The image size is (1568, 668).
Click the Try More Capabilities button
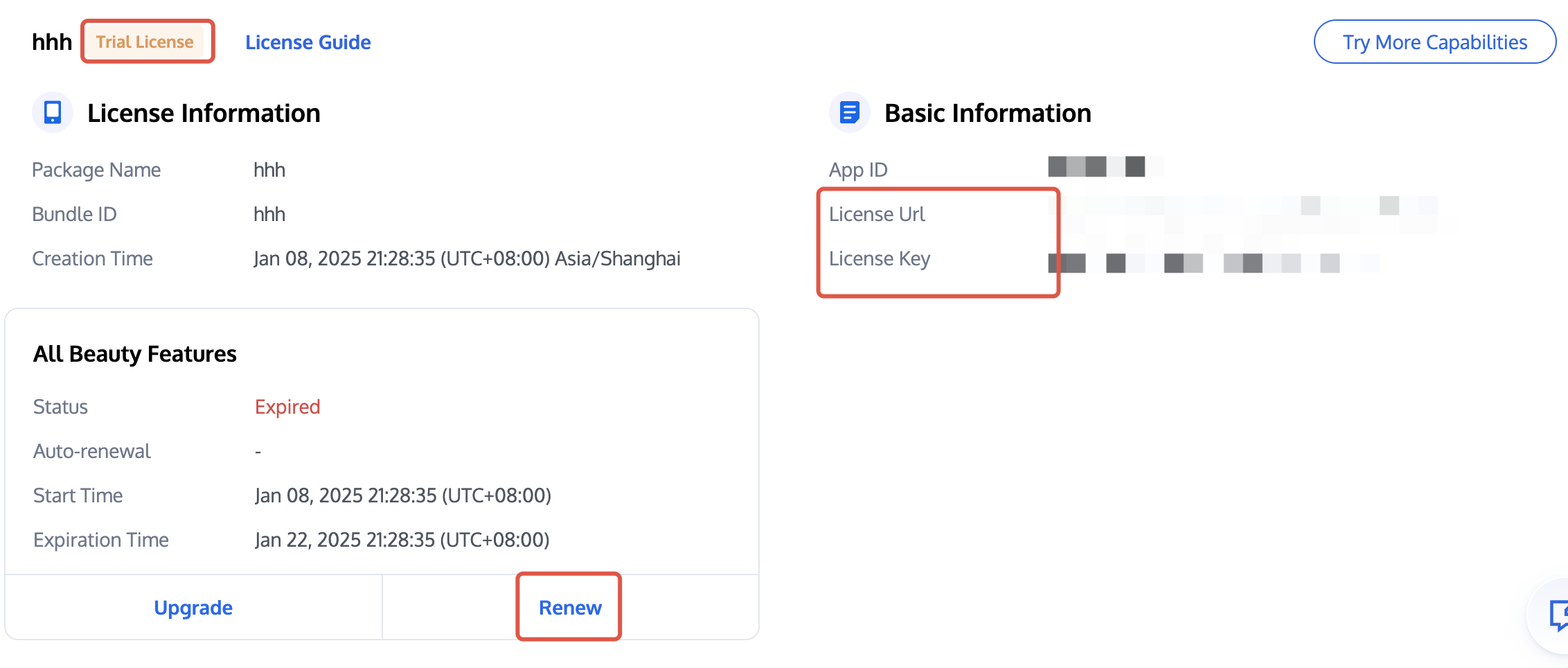click(x=1434, y=42)
